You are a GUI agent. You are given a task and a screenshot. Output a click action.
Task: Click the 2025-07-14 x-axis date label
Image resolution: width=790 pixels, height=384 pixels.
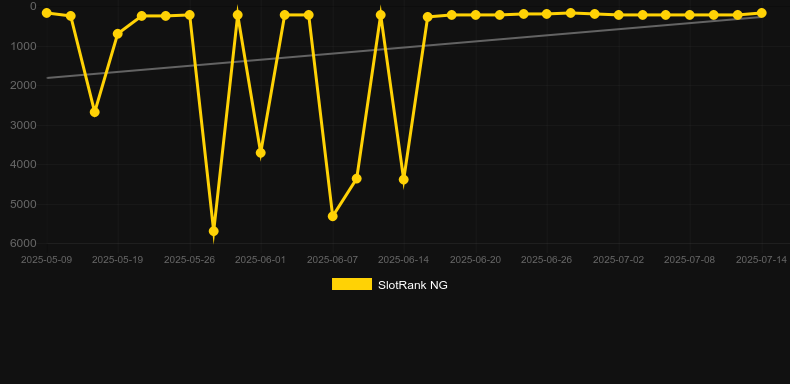[761, 260]
